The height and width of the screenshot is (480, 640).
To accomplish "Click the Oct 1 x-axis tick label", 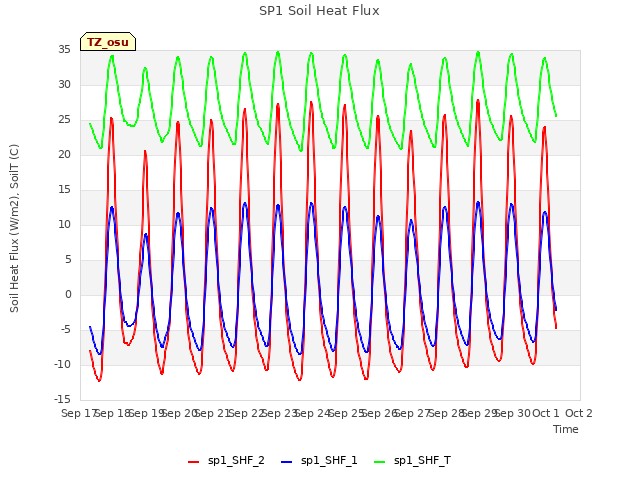I will click(546, 413).
